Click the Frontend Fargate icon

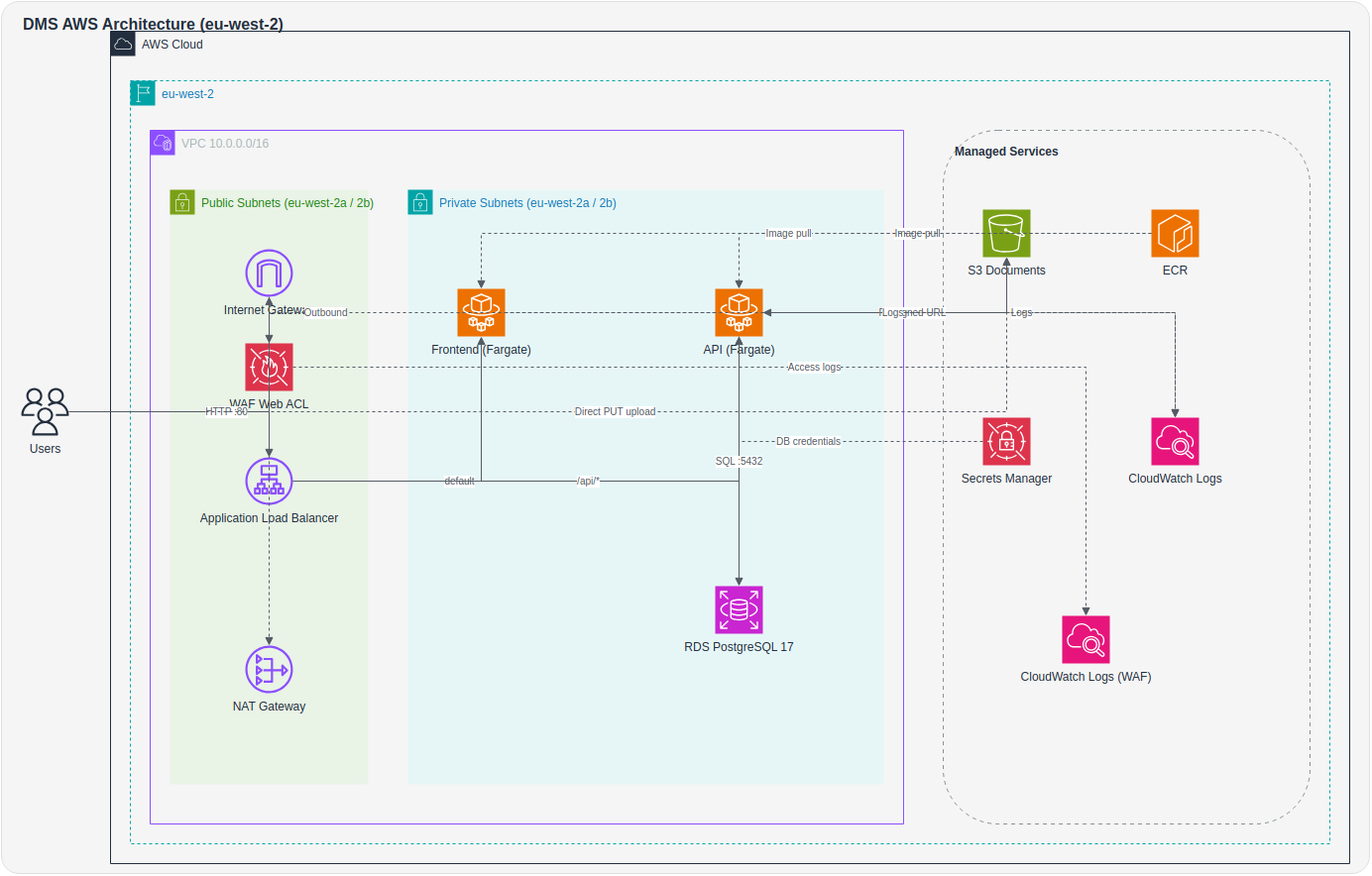[481, 312]
